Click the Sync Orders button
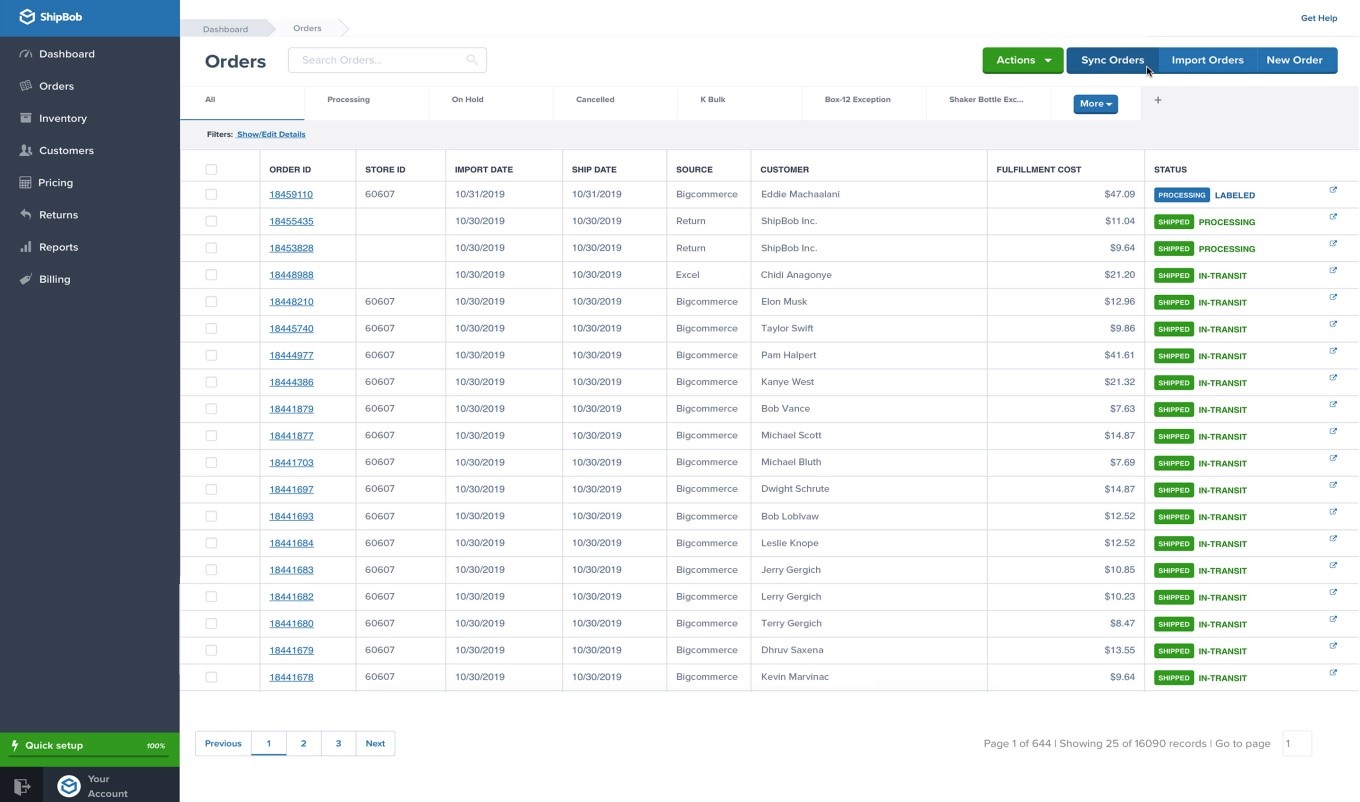 (1112, 60)
